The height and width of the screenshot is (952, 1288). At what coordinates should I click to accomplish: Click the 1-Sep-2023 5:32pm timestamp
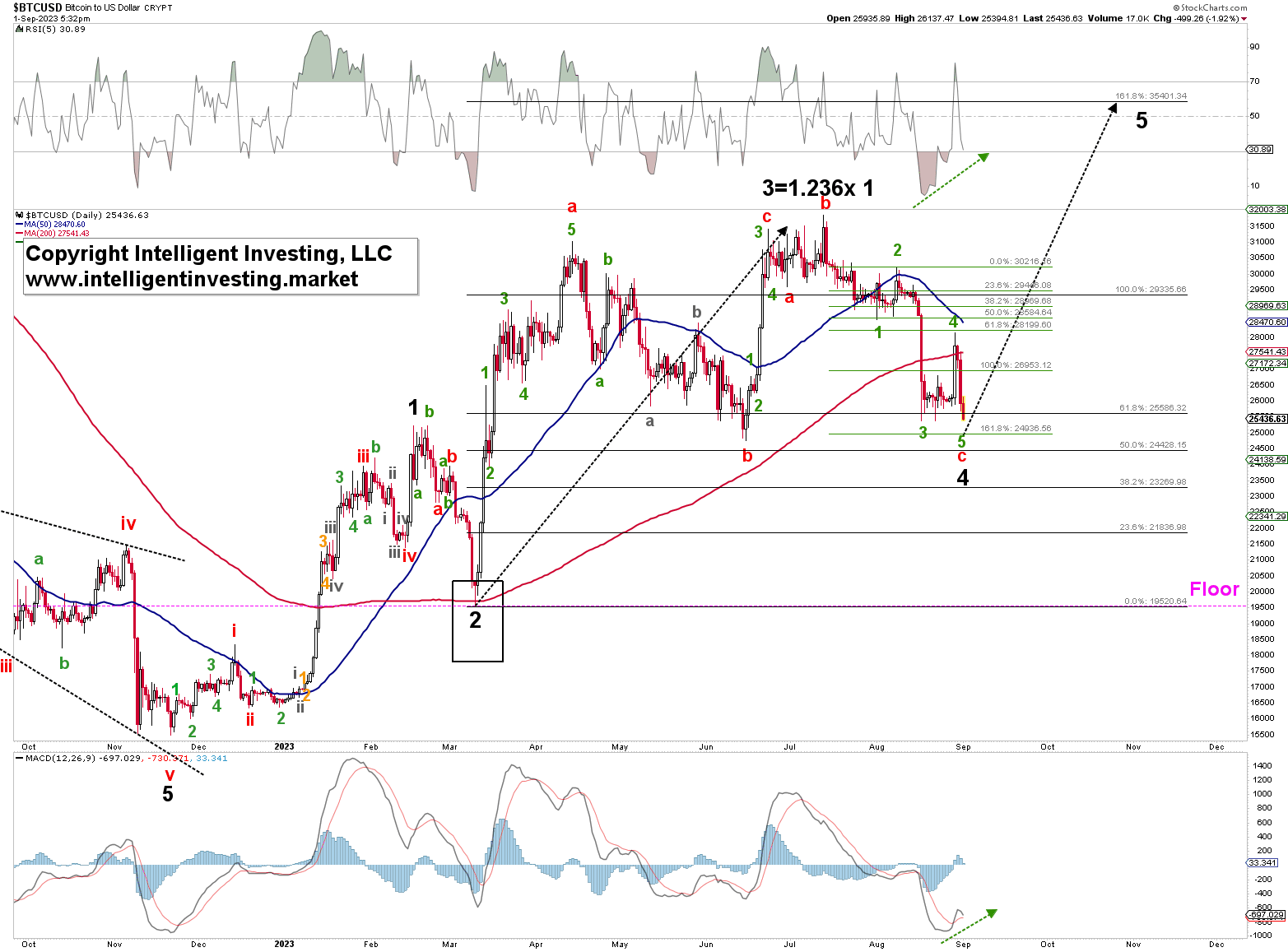[52, 18]
